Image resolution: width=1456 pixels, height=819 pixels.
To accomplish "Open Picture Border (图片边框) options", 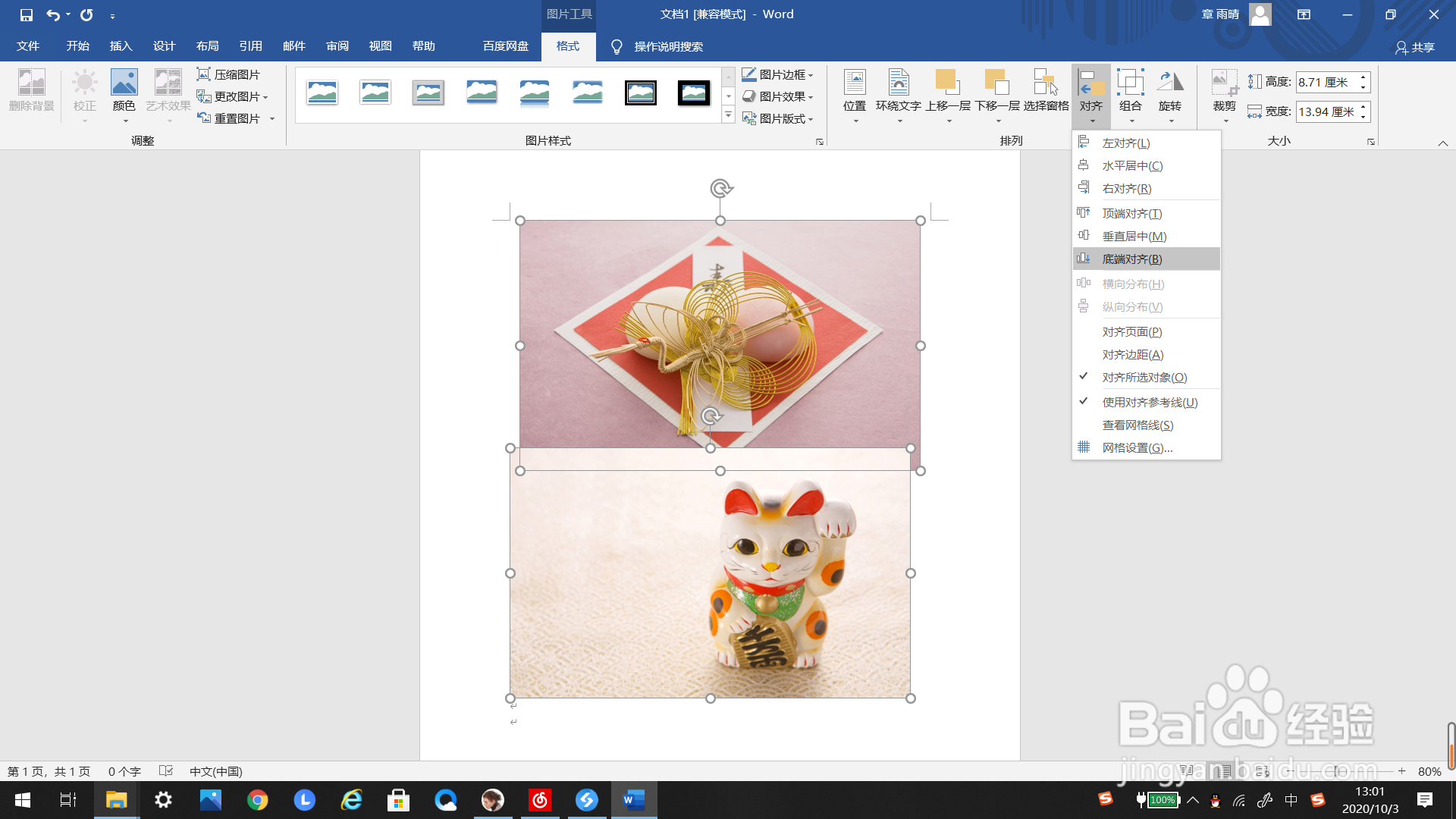I will pyautogui.click(x=777, y=74).
